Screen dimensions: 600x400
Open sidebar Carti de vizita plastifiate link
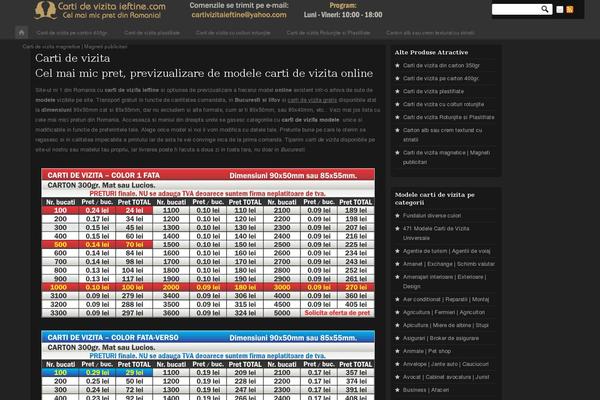click(433, 91)
